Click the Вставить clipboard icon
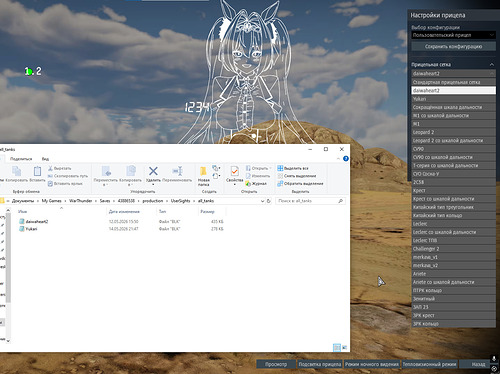This screenshot has height=374, width=500. [37, 171]
